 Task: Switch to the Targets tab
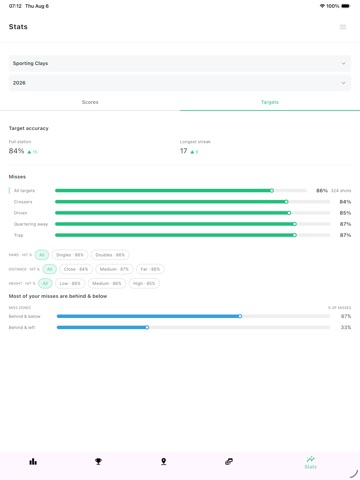coord(270,102)
